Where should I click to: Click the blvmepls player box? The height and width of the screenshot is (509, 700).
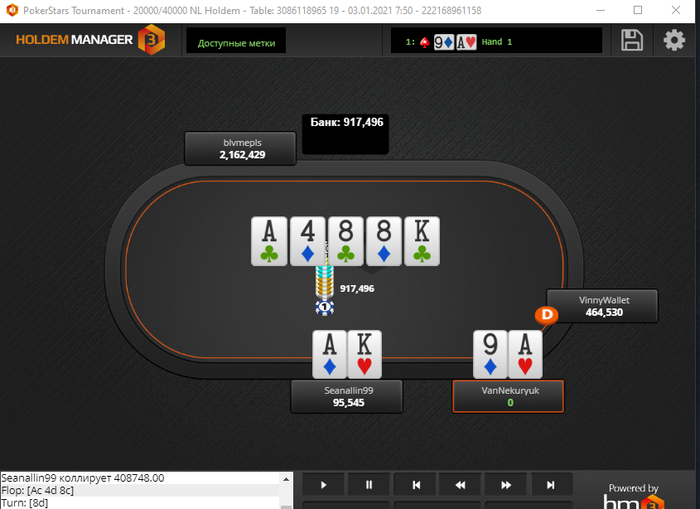(x=241, y=149)
